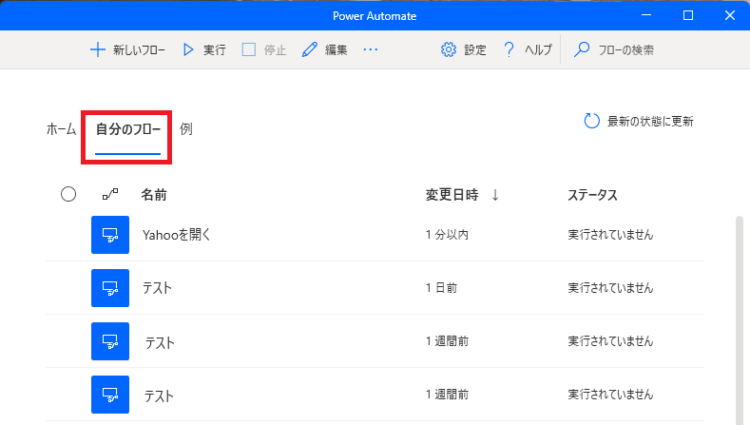Open the ヘルプ help menu

[538, 50]
